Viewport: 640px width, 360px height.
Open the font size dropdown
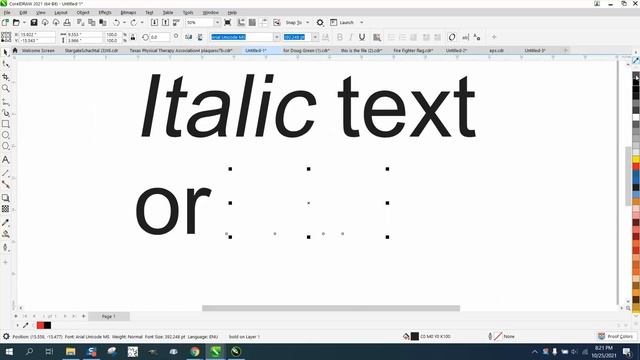(315, 37)
